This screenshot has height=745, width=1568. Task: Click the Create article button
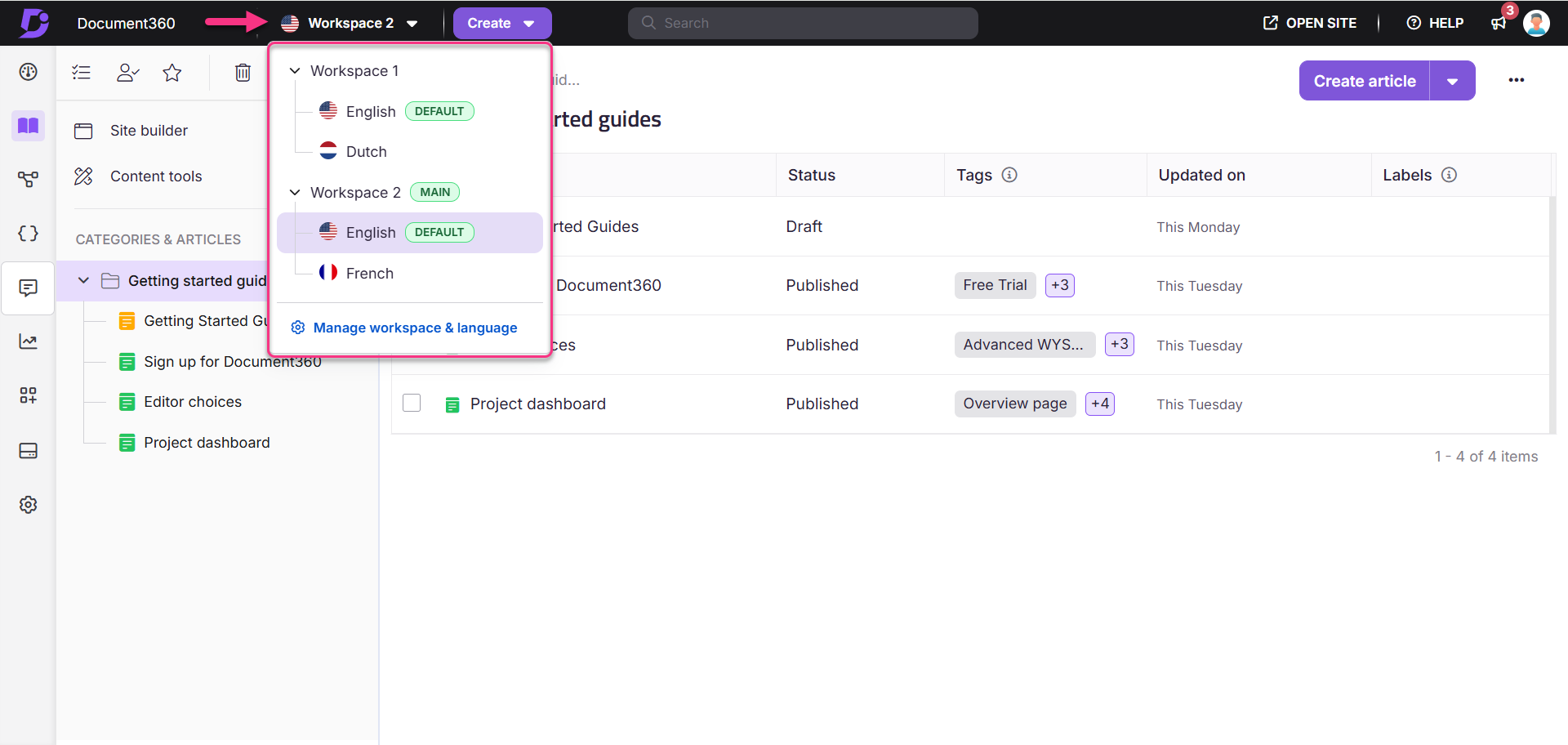click(1364, 80)
